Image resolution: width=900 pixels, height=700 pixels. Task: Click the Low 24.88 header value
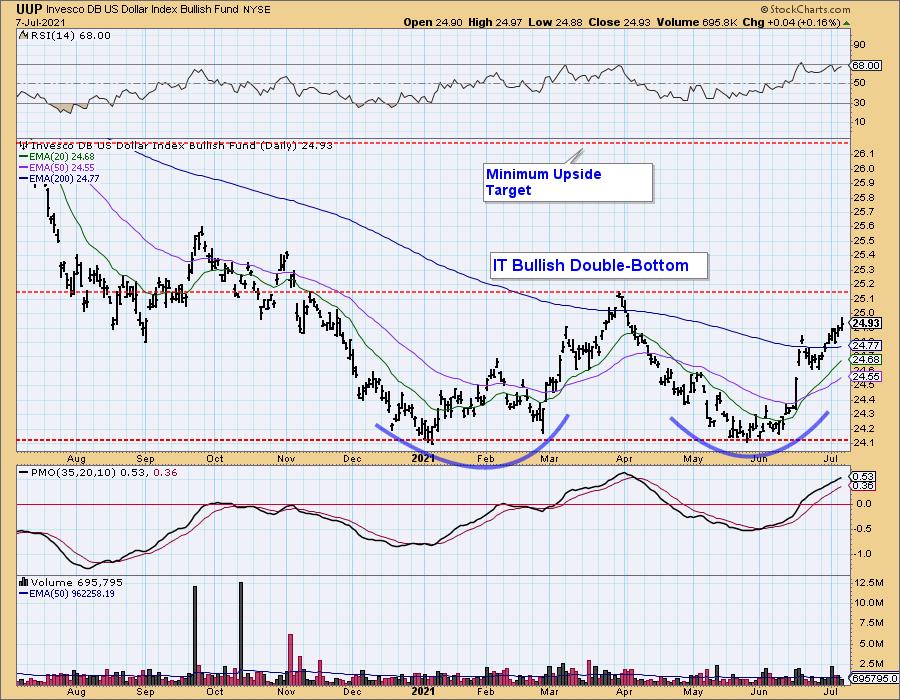[x=555, y=22]
